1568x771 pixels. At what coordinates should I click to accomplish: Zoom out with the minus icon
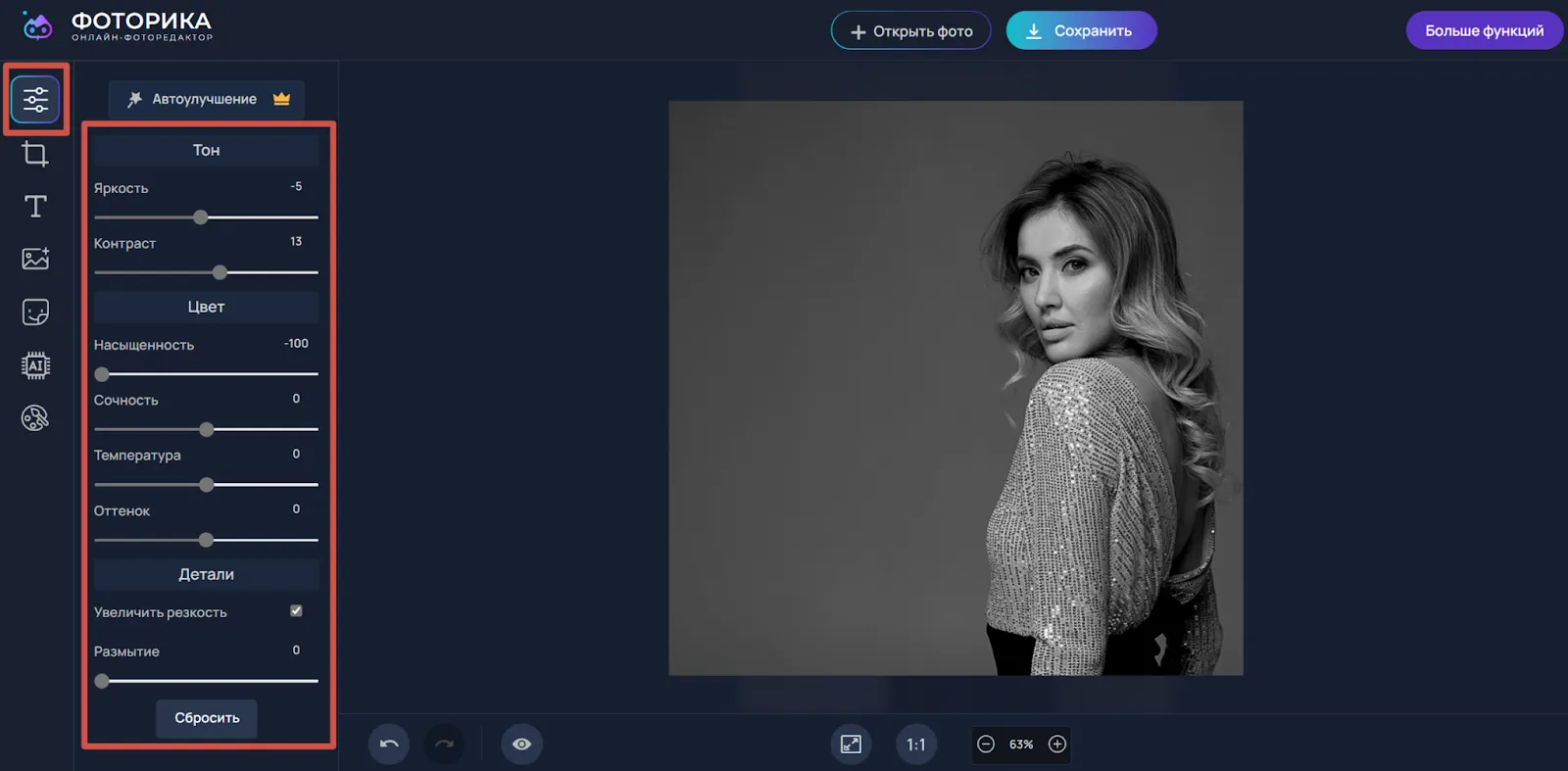click(986, 744)
